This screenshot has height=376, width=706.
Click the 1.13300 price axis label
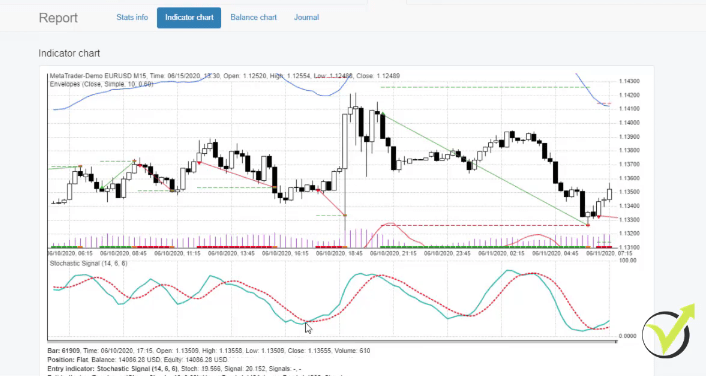click(629, 220)
